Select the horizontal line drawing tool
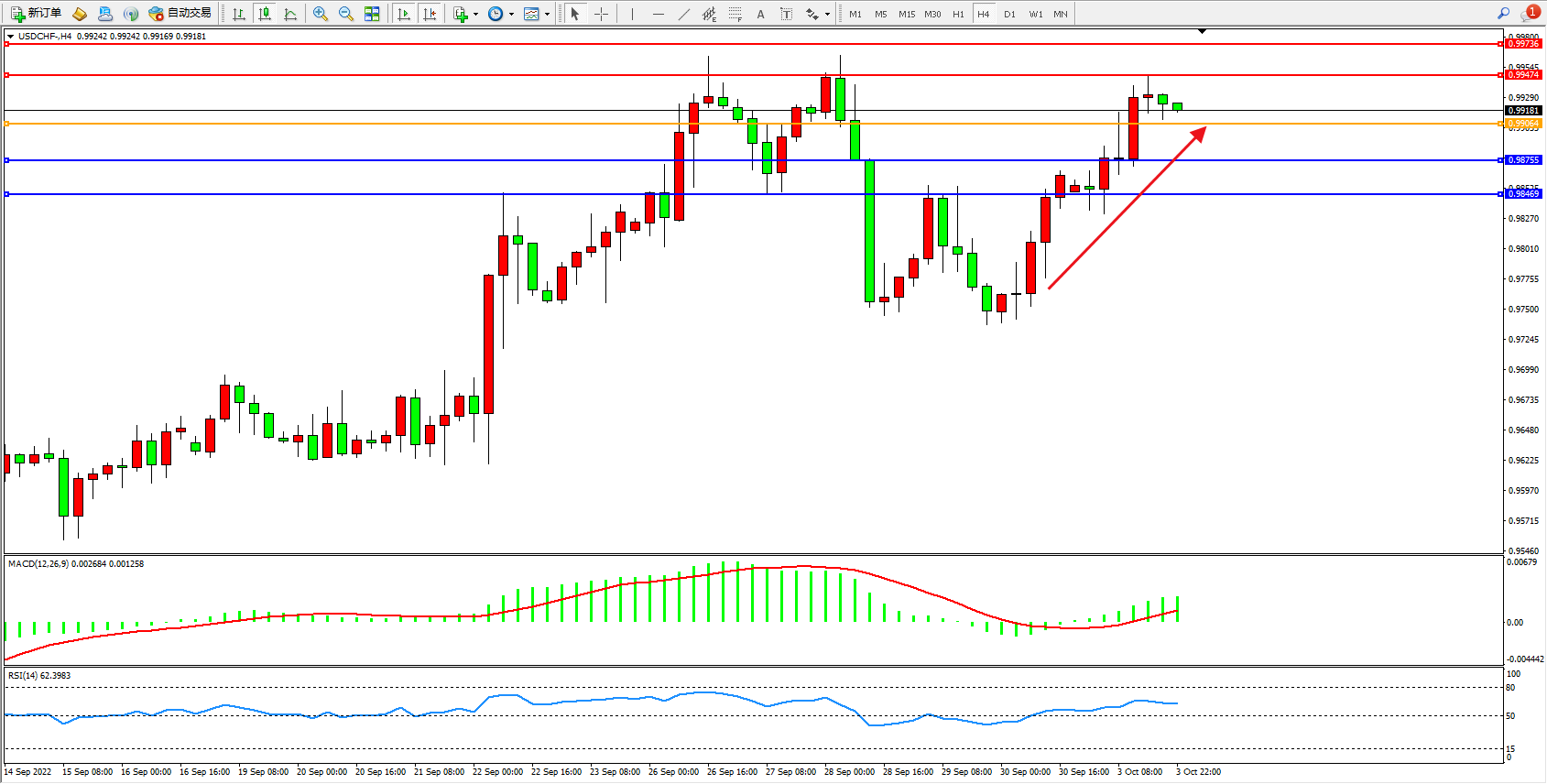This screenshot has width=1547, height=784. coord(659,14)
